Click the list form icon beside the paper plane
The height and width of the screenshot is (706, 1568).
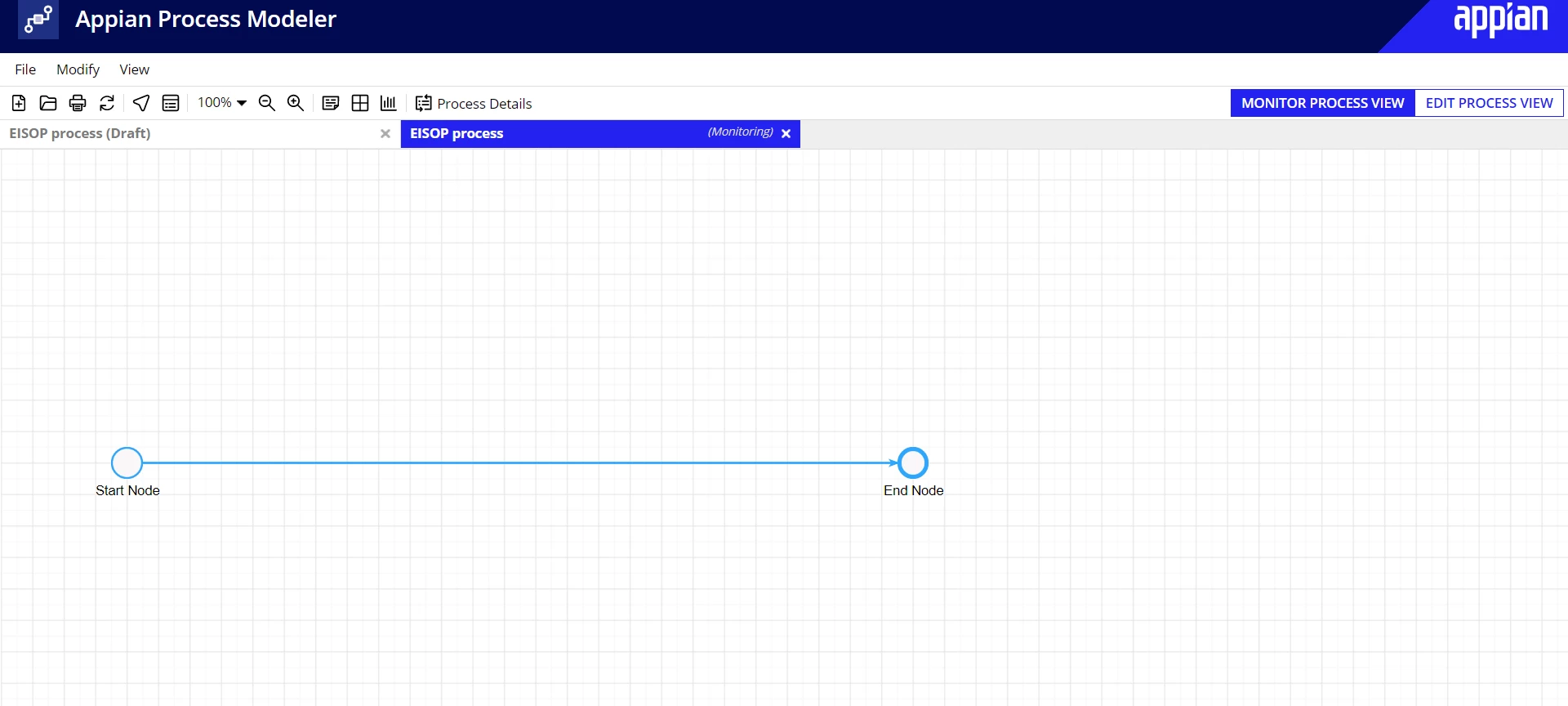pyautogui.click(x=171, y=103)
